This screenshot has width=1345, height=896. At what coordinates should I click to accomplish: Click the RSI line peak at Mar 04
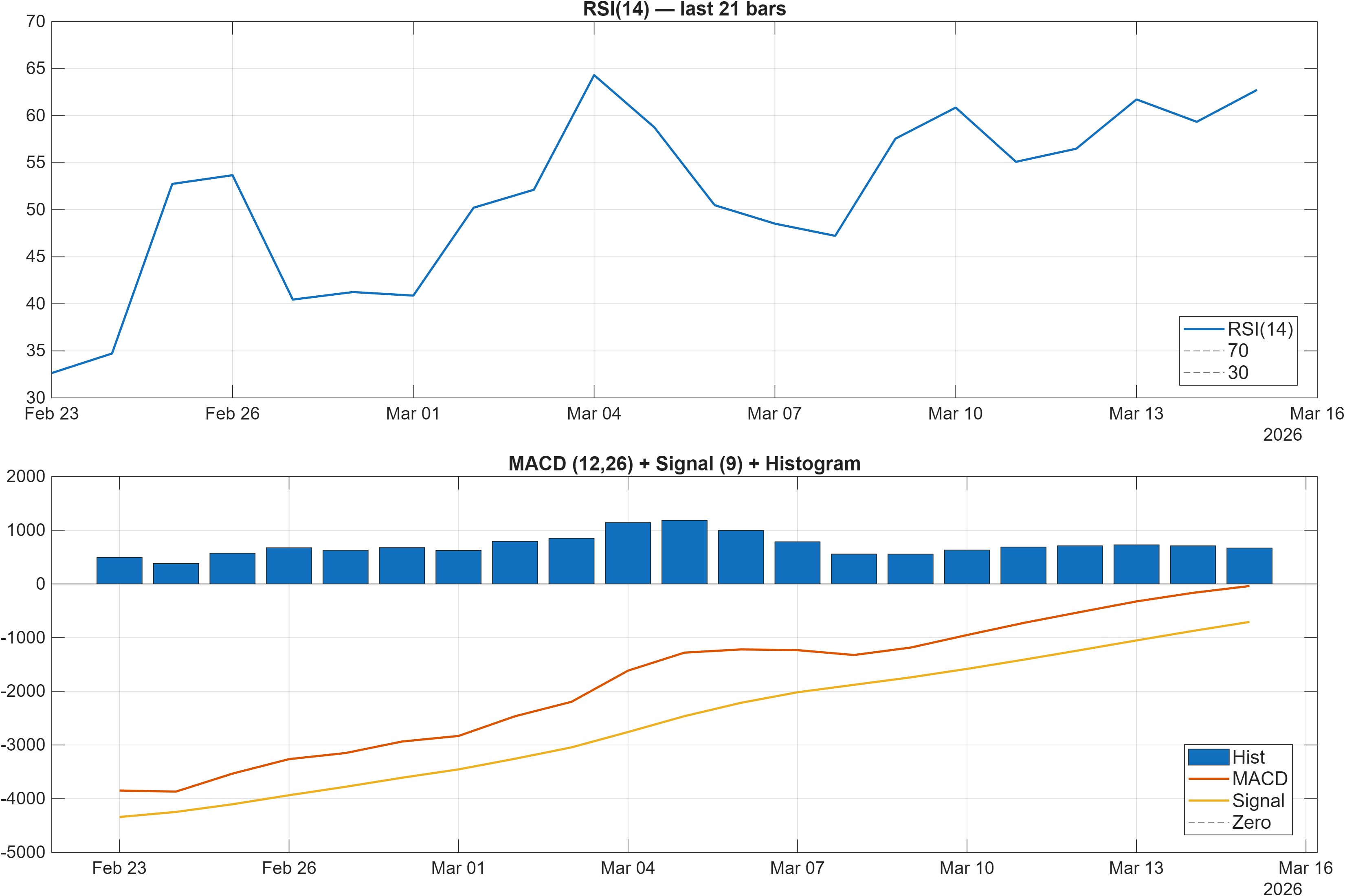tap(594, 75)
